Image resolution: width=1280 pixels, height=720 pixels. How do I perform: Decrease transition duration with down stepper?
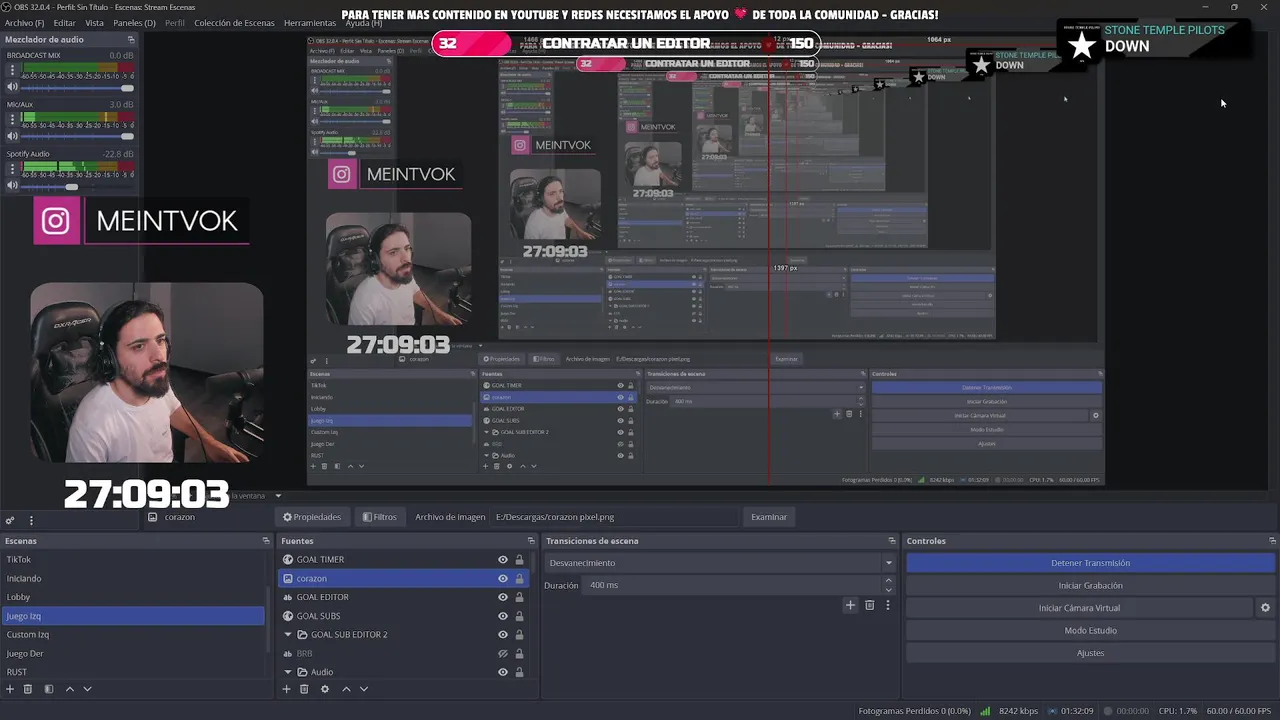(x=890, y=589)
